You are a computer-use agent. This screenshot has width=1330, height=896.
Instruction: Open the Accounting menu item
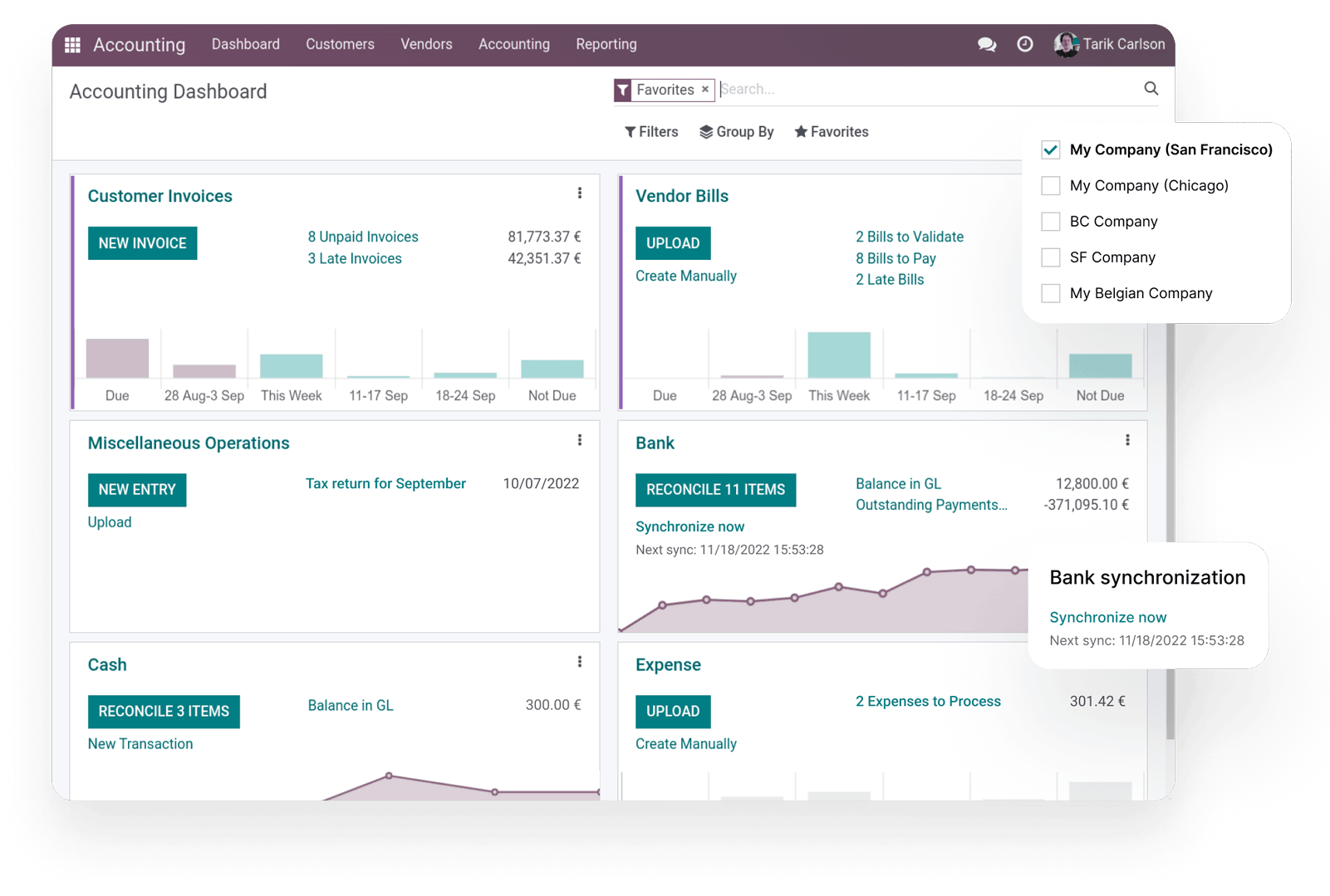[513, 45]
